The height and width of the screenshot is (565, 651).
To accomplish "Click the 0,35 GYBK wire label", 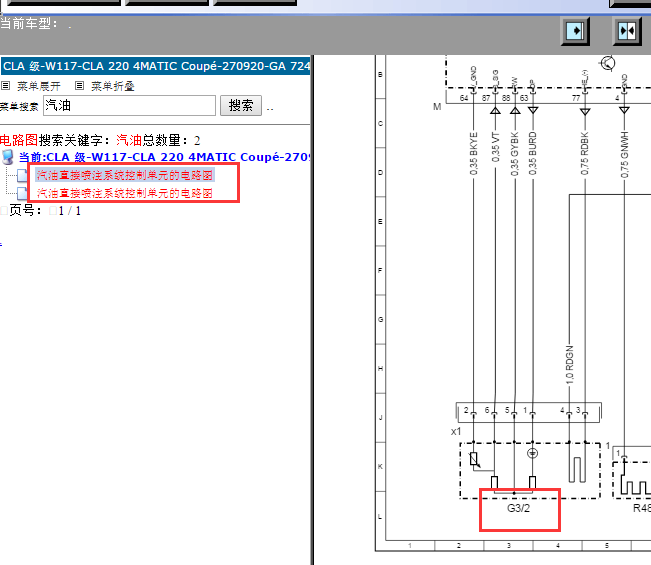I will [x=515, y=154].
